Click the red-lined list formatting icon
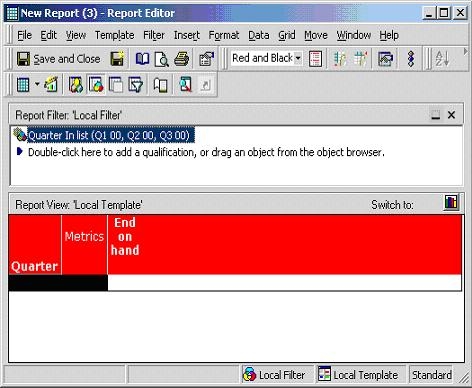 tap(315, 59)
